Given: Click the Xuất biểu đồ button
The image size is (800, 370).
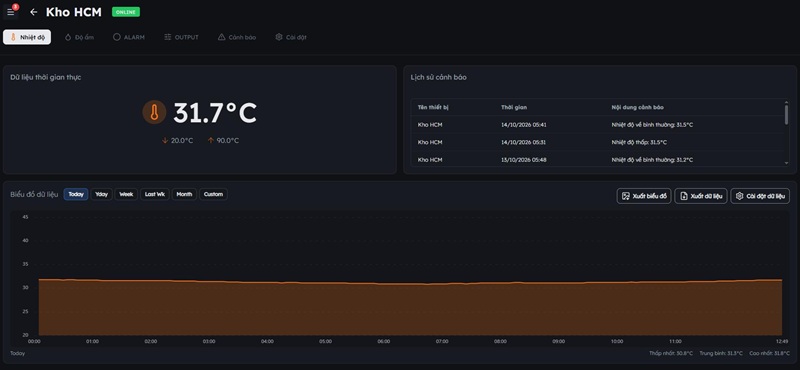Looking at the screenshot, I should [x=644, y=196].
